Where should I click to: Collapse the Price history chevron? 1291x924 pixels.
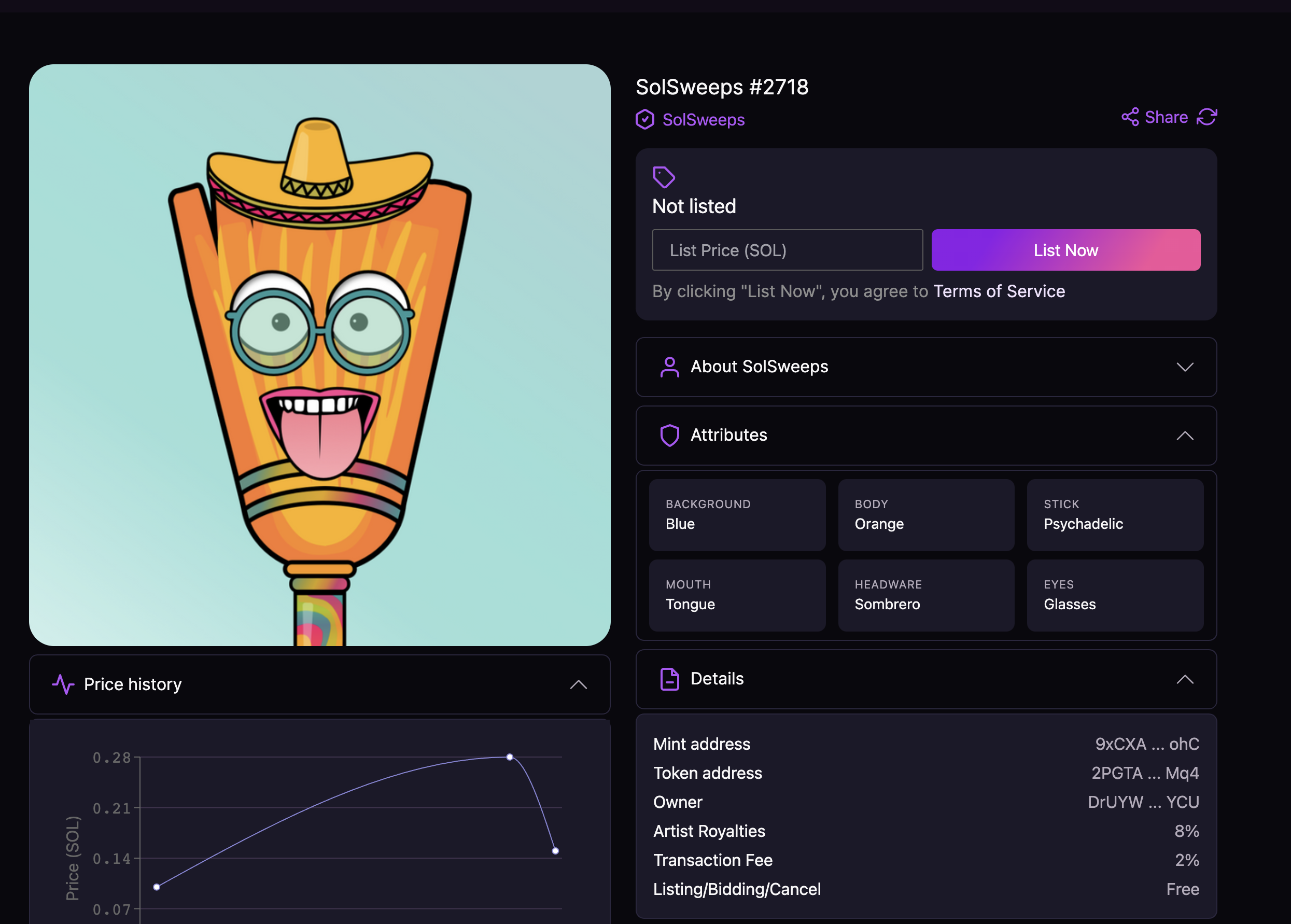click(578, 684)
